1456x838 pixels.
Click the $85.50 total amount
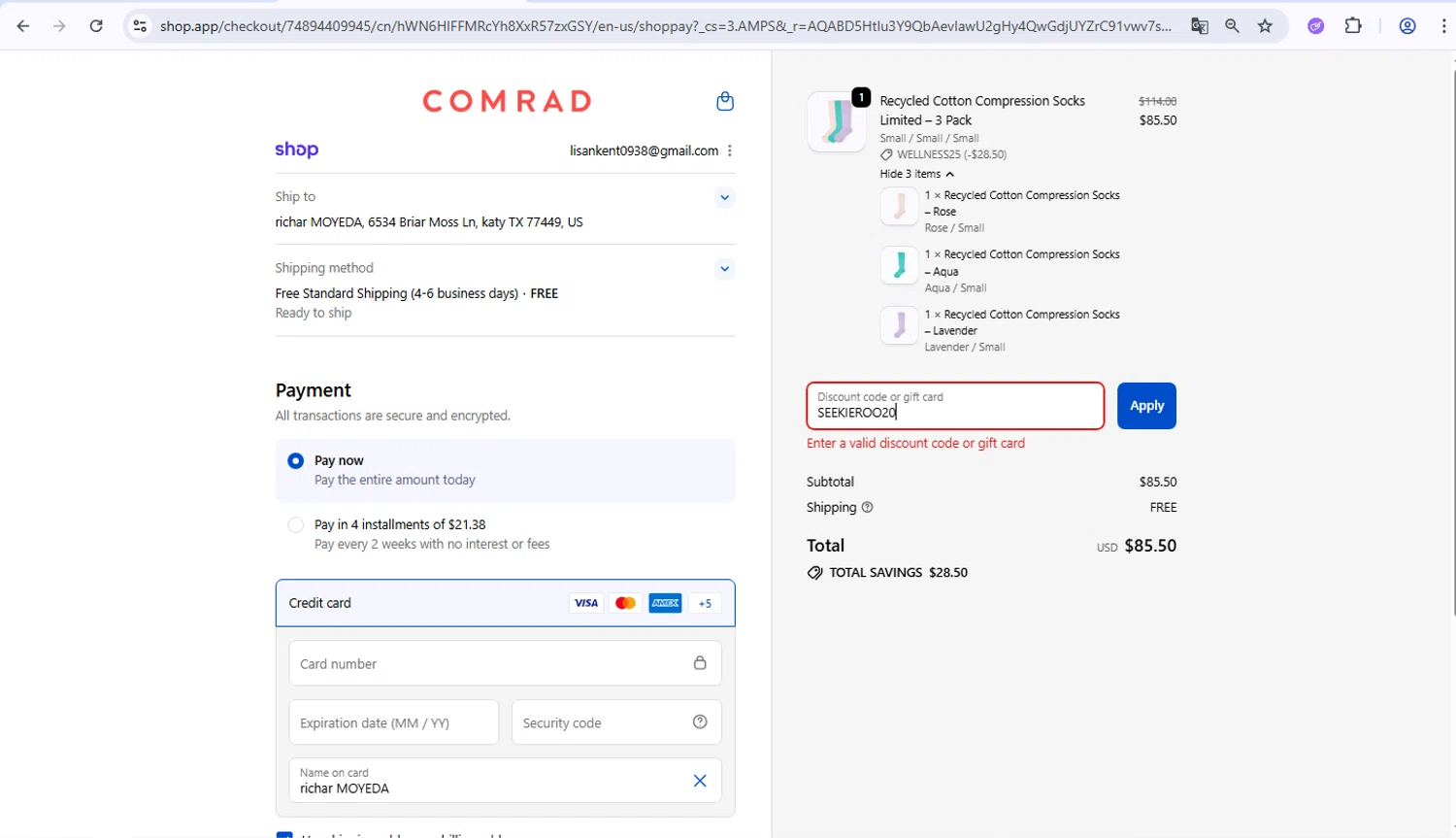[x=1150, y=546]
